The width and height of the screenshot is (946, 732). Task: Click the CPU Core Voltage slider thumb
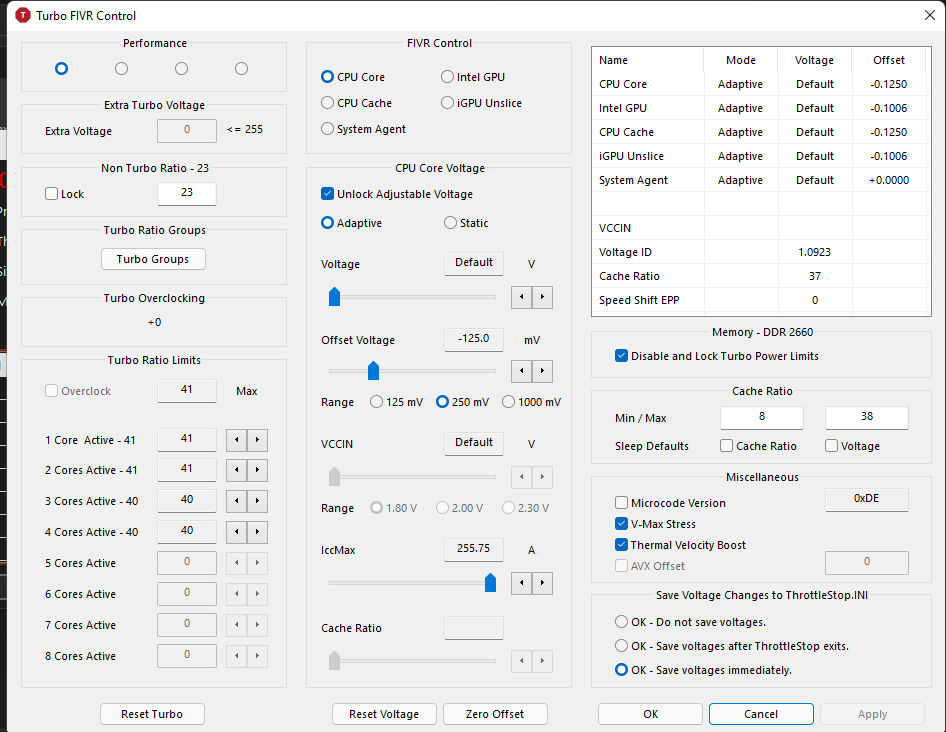coord(334,297)
